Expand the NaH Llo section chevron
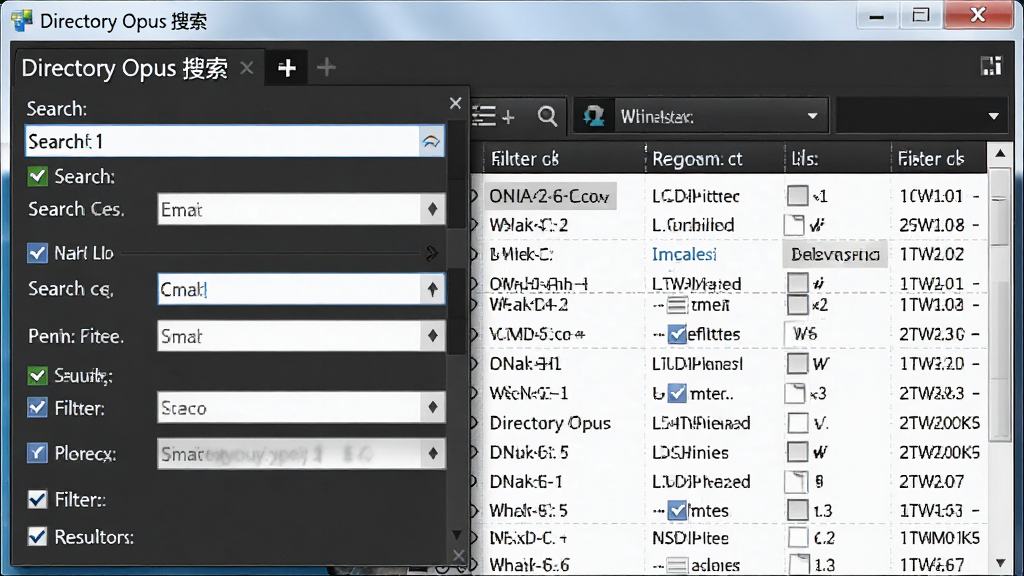1024x576 pixels. 432,253
